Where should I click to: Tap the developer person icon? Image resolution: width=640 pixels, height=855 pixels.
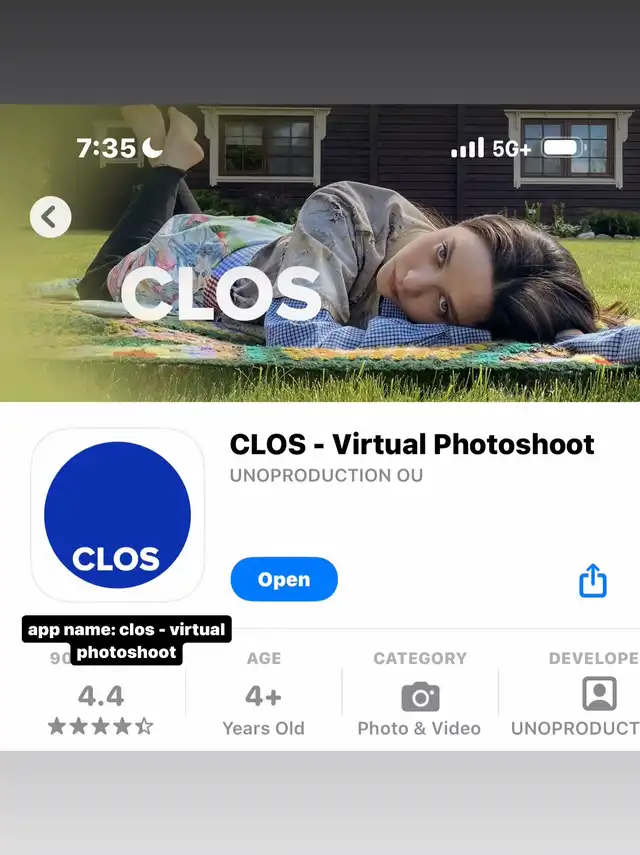click(x=599, y=694)
